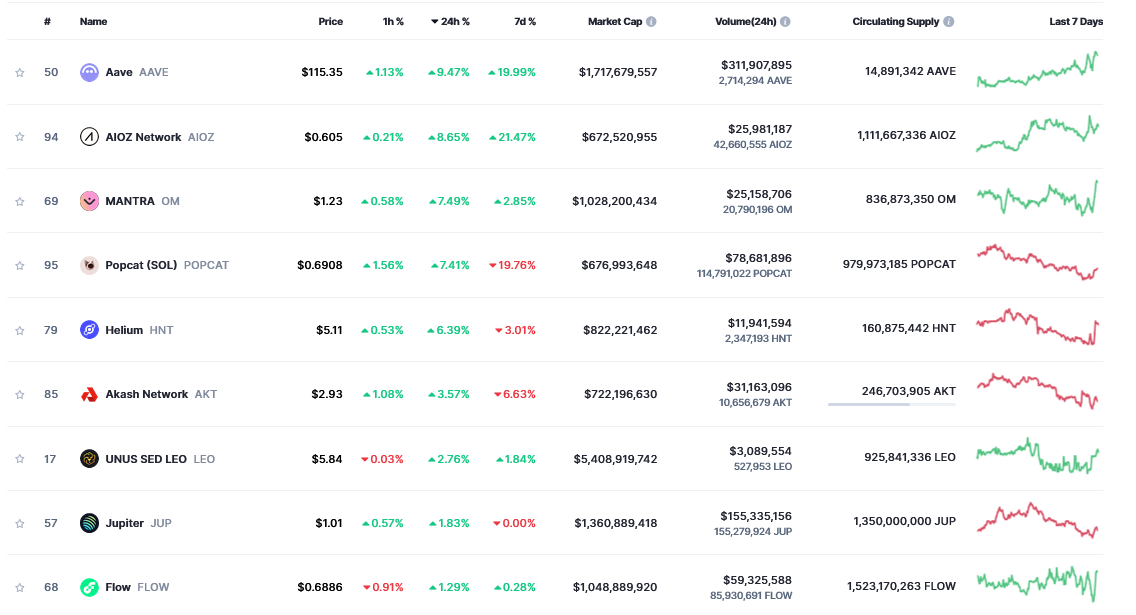Sort by 1h % column header
Viewport: 1136px width, 615px height.
393,22
